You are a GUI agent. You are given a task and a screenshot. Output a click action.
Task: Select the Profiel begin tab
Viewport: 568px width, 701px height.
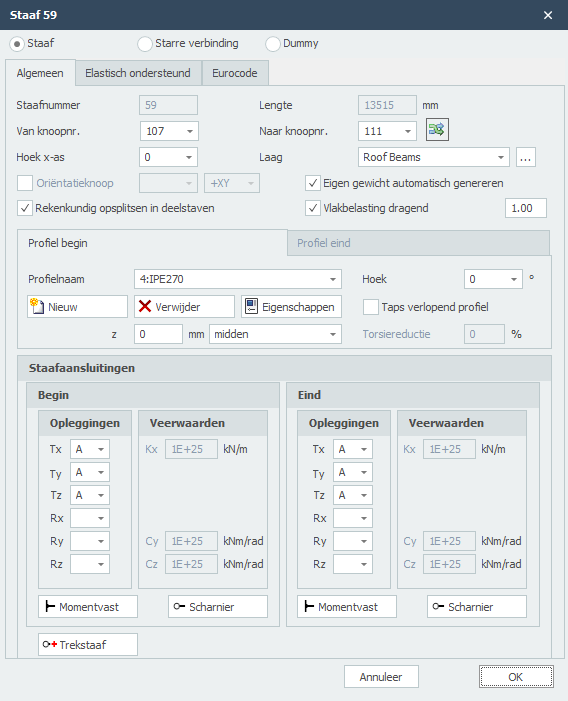pos(152,243)
